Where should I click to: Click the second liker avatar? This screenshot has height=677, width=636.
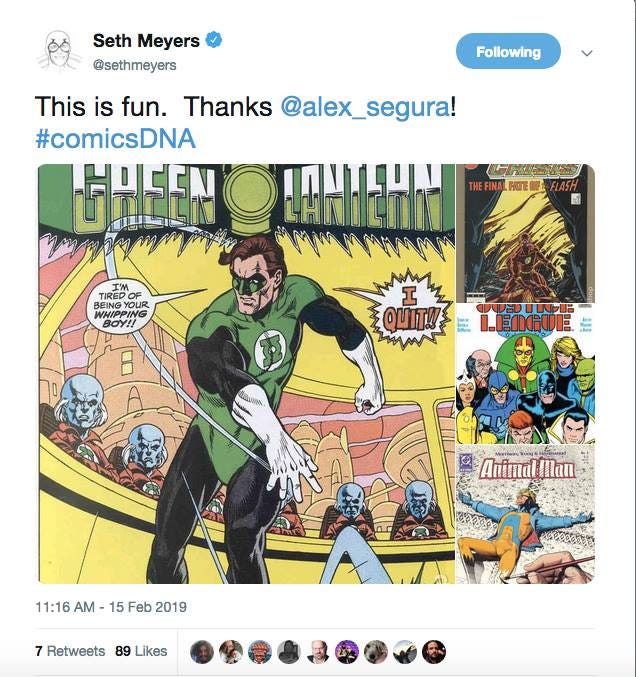[231, 652]
